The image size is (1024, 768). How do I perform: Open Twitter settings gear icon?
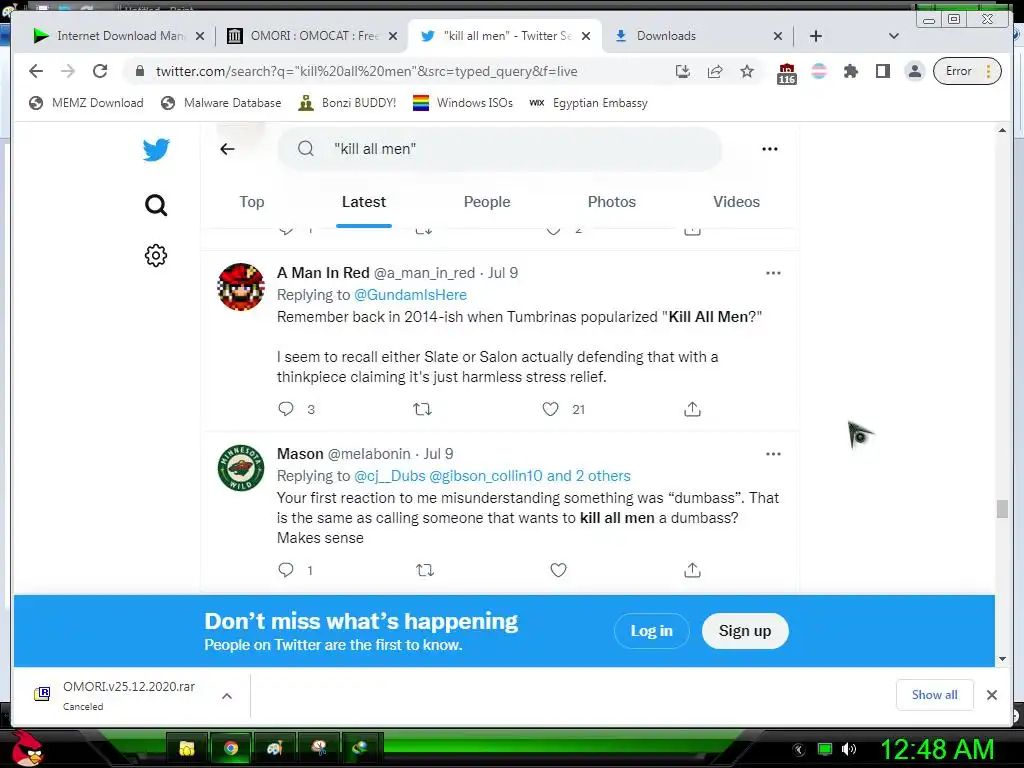156,255
